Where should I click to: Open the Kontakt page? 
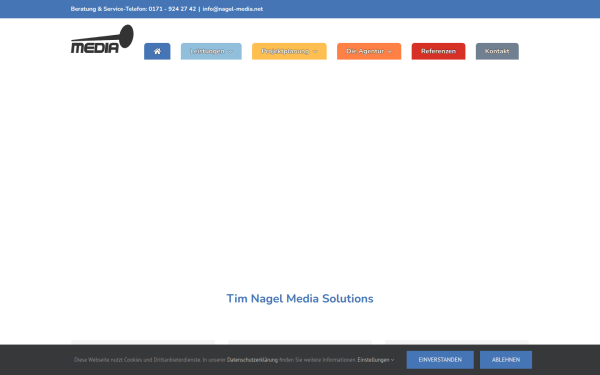497,51
